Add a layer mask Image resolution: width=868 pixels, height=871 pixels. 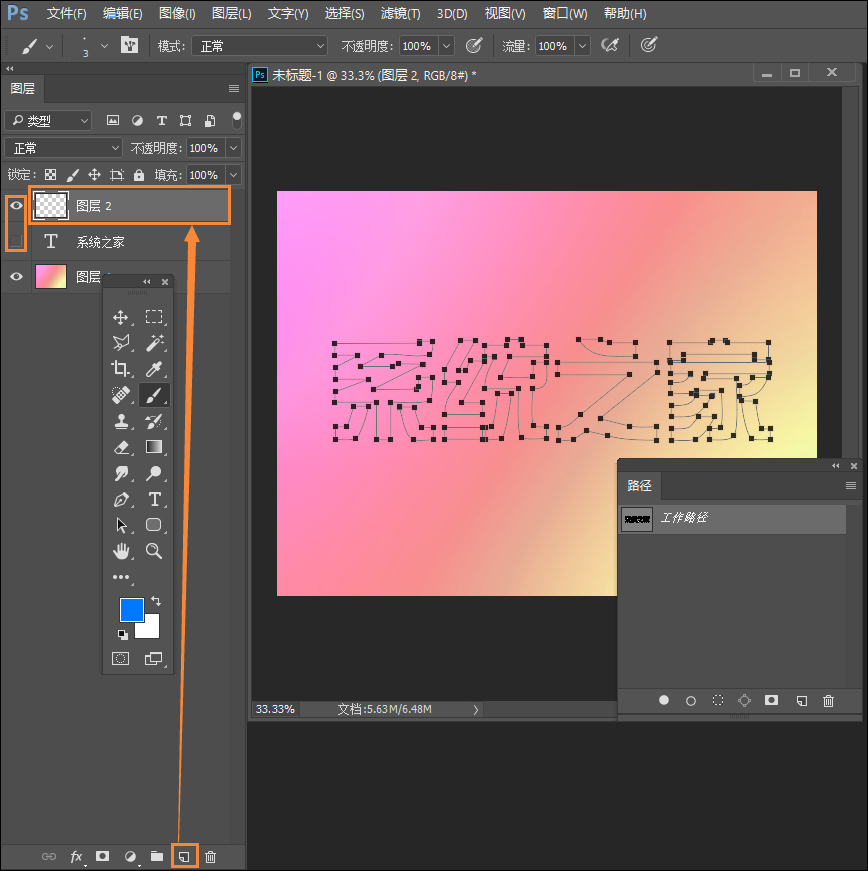pyautogui.click(x=102, y=856)
